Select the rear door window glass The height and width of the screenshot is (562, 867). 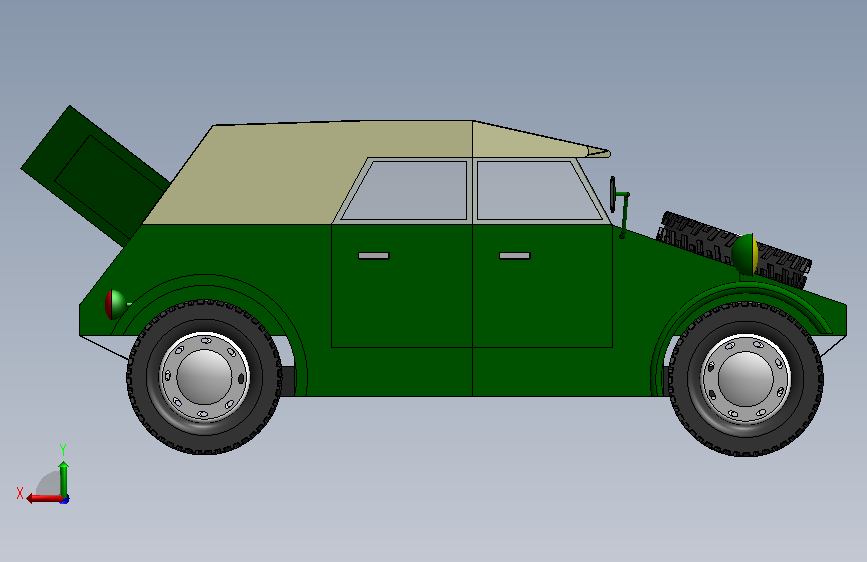click(x=409, y=190)
